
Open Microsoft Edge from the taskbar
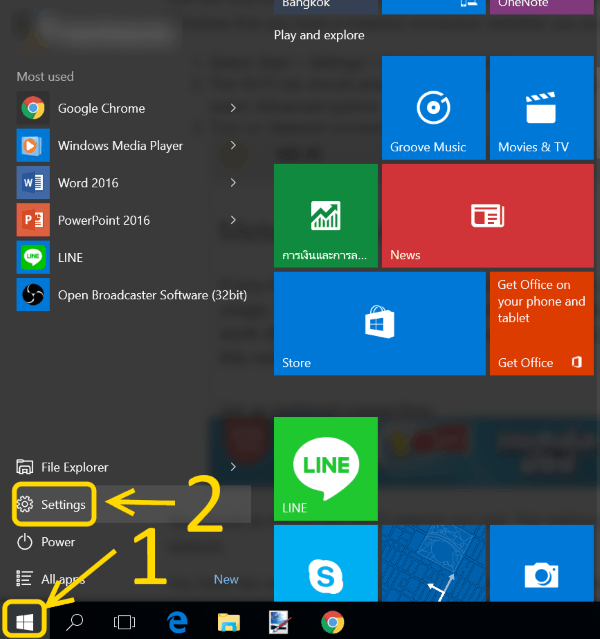coord(179,621)
